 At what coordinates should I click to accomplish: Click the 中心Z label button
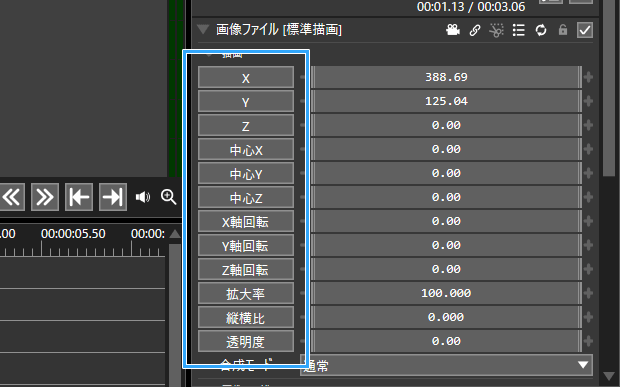pos(246,197)
